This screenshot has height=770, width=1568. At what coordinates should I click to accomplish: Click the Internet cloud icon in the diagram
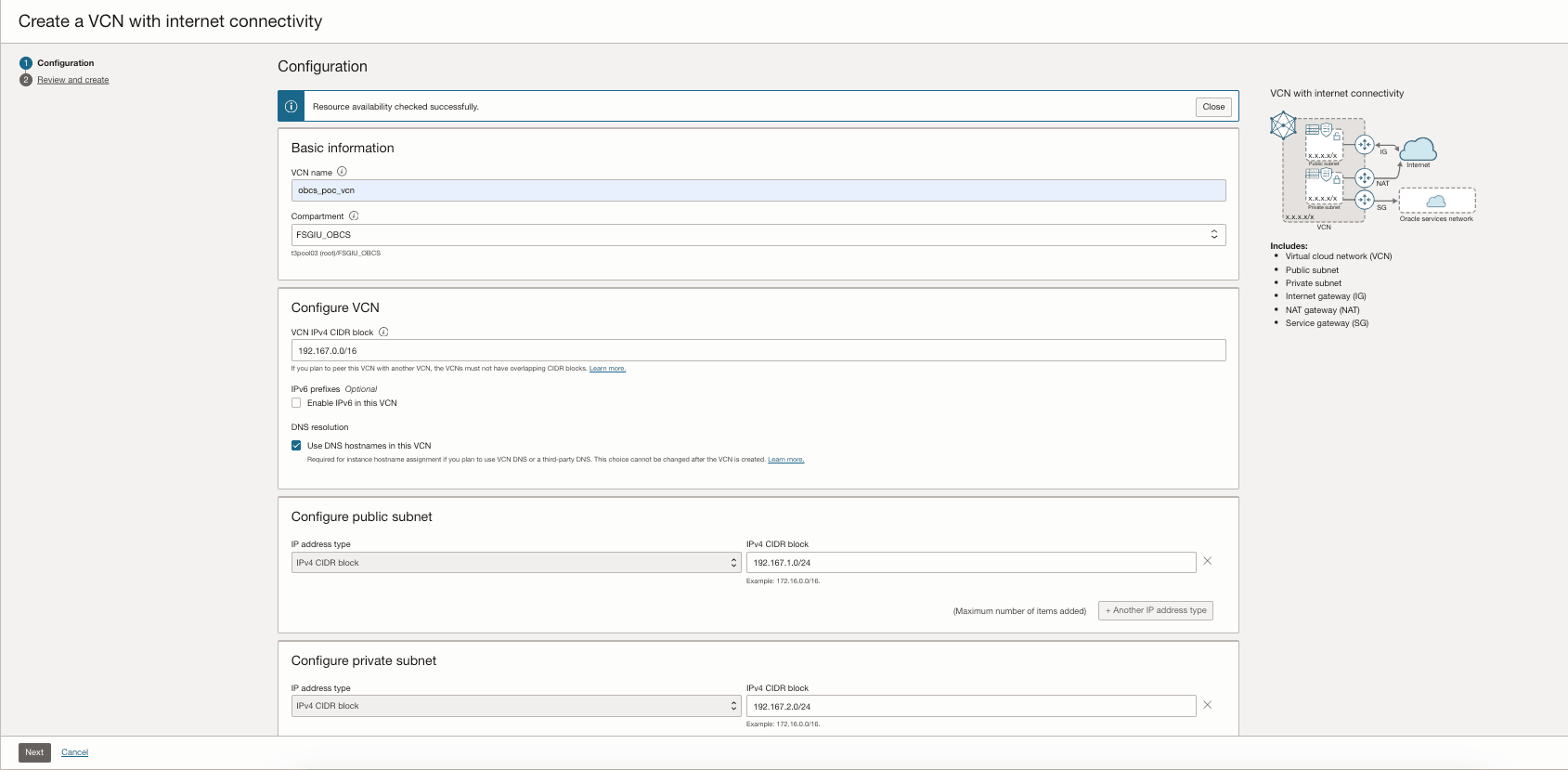(x=1418, y=149)
